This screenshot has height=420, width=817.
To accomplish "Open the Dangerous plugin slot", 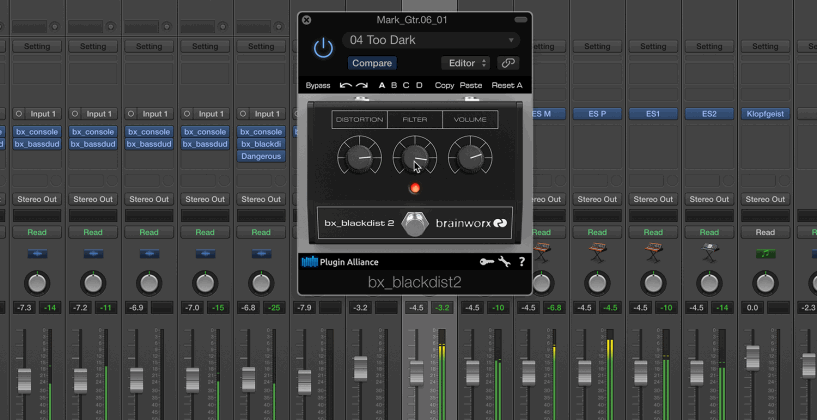I will click(261, 156).
